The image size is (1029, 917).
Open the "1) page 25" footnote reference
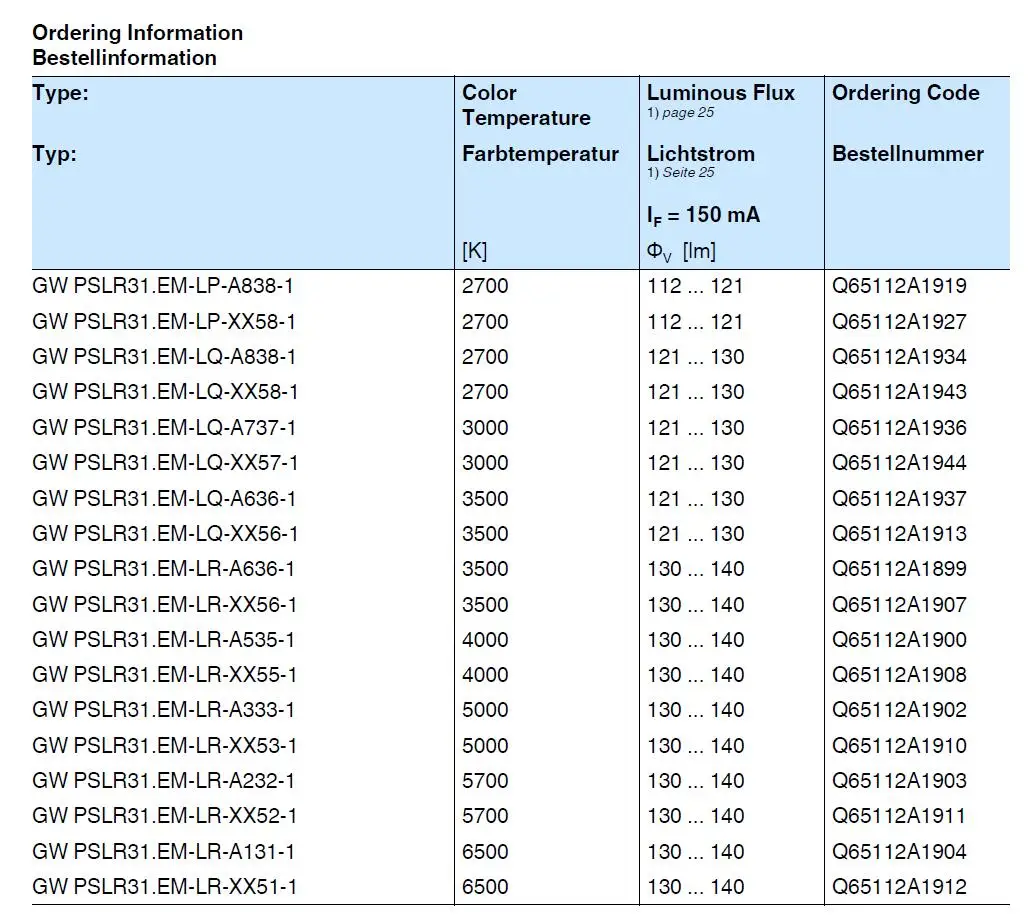(680, 113)
